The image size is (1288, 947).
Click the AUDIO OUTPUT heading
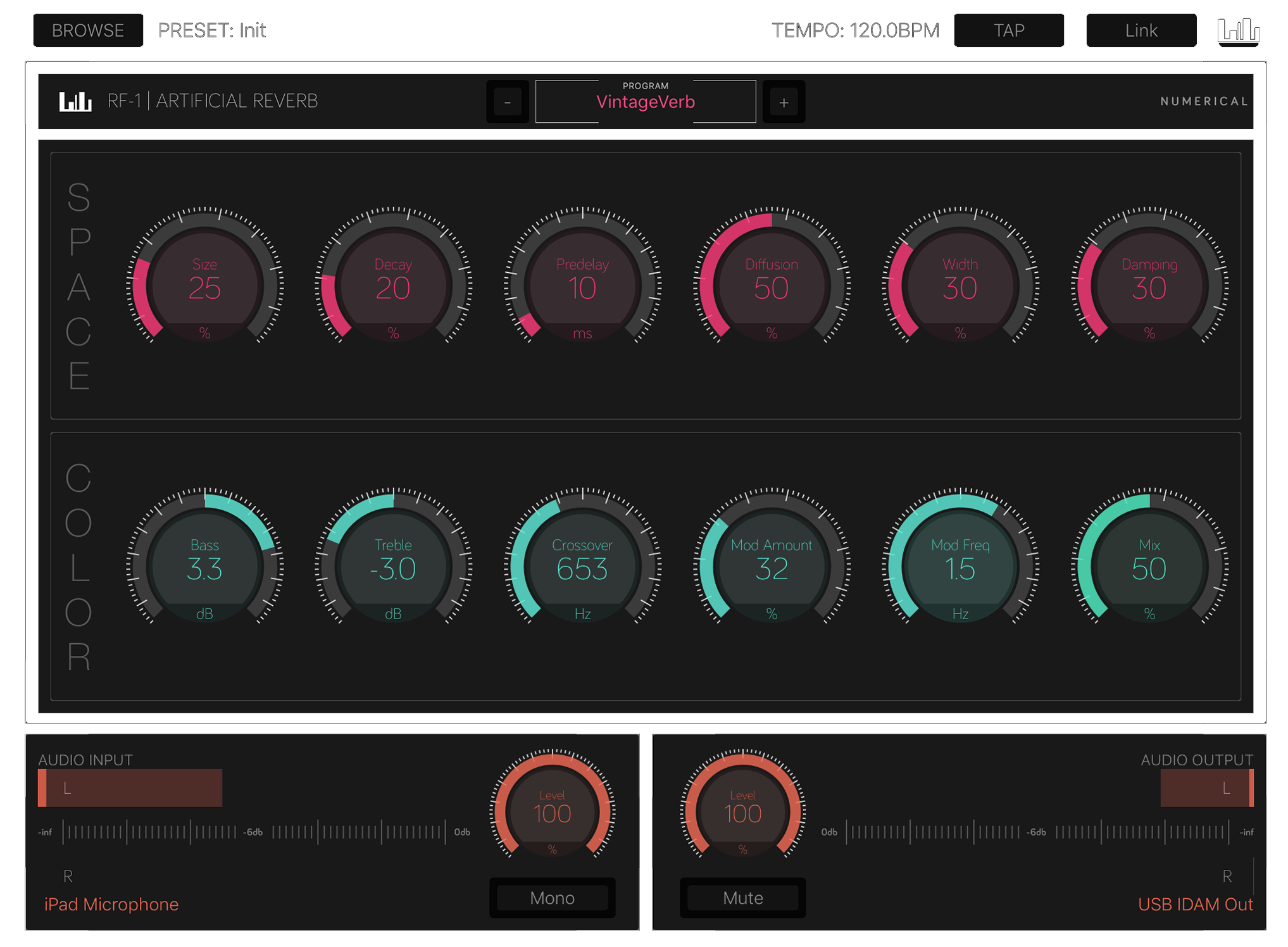coord(1197,760)
